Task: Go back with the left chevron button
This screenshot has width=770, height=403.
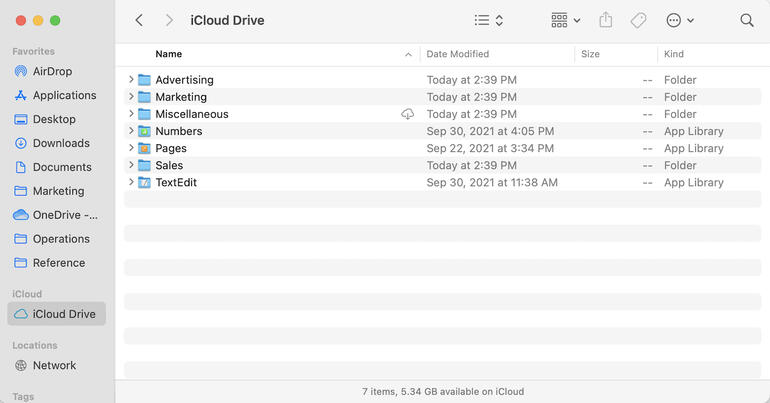Action: [x=139, y=20]
